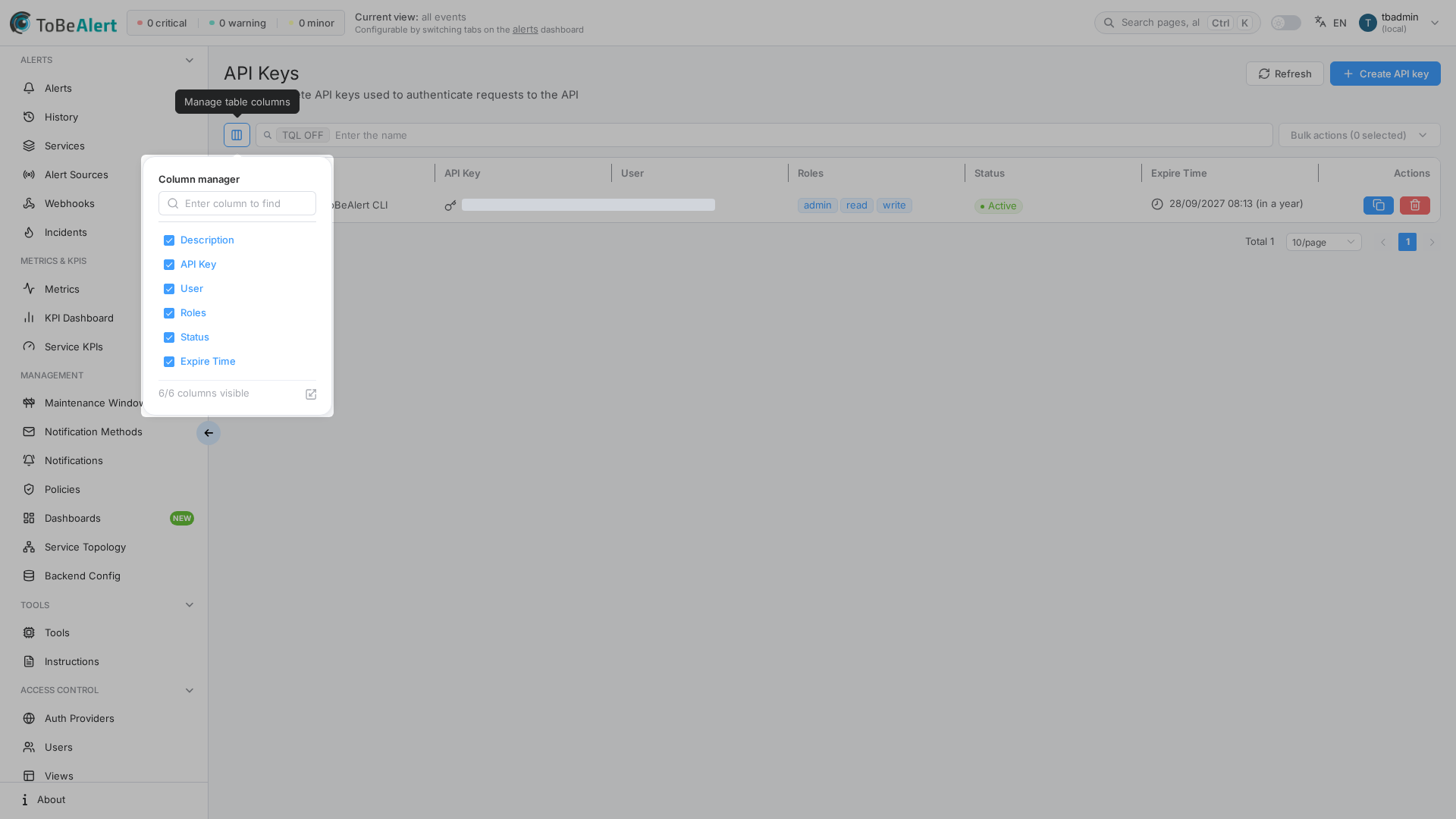Screen dimensions: 1456x819
Task: Open Service Topology icon
Action: [x=29, y=547]
